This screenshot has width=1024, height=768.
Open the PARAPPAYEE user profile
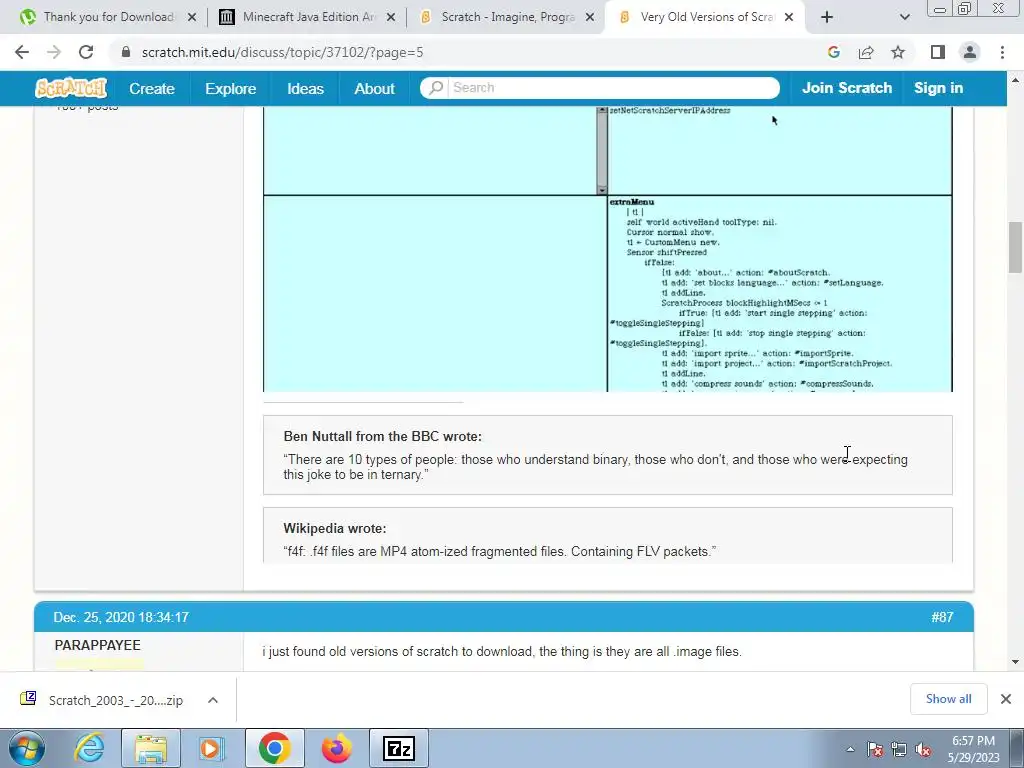pos(97,645)
